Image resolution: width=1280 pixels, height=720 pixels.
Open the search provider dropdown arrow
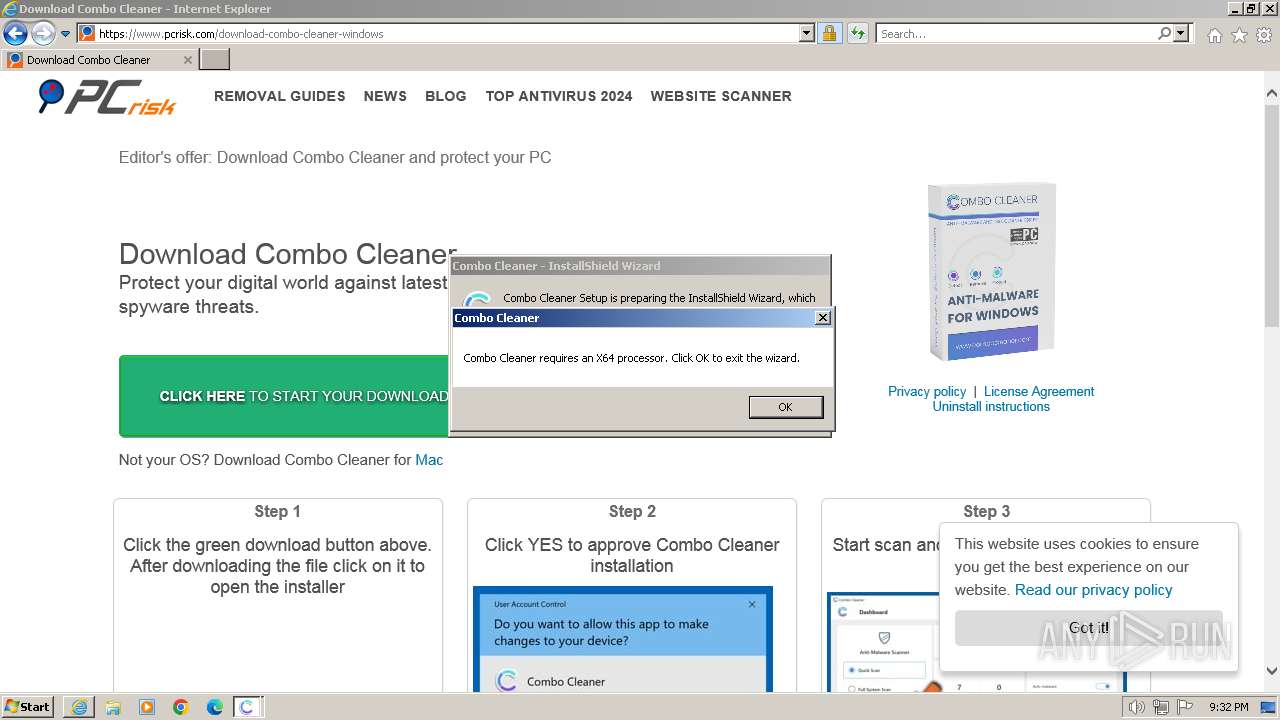click(x=1181, y=33)
